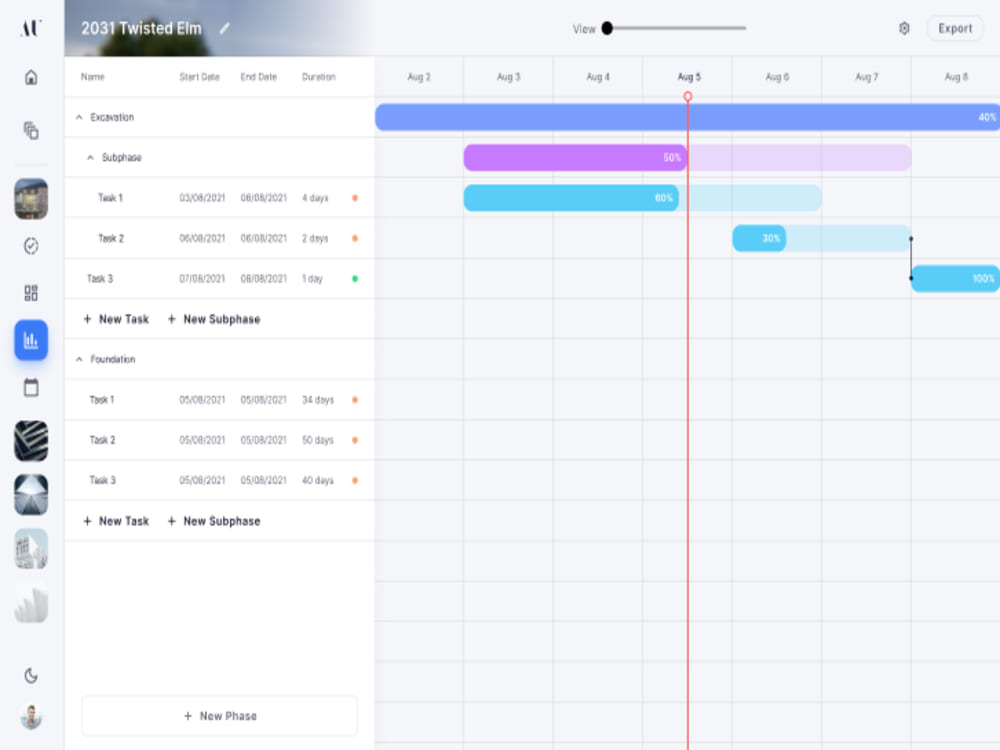The height and width of the screenshot is (750, 1000).
Task: Click the 2 days duration cell
Action: tap(315, 238)
